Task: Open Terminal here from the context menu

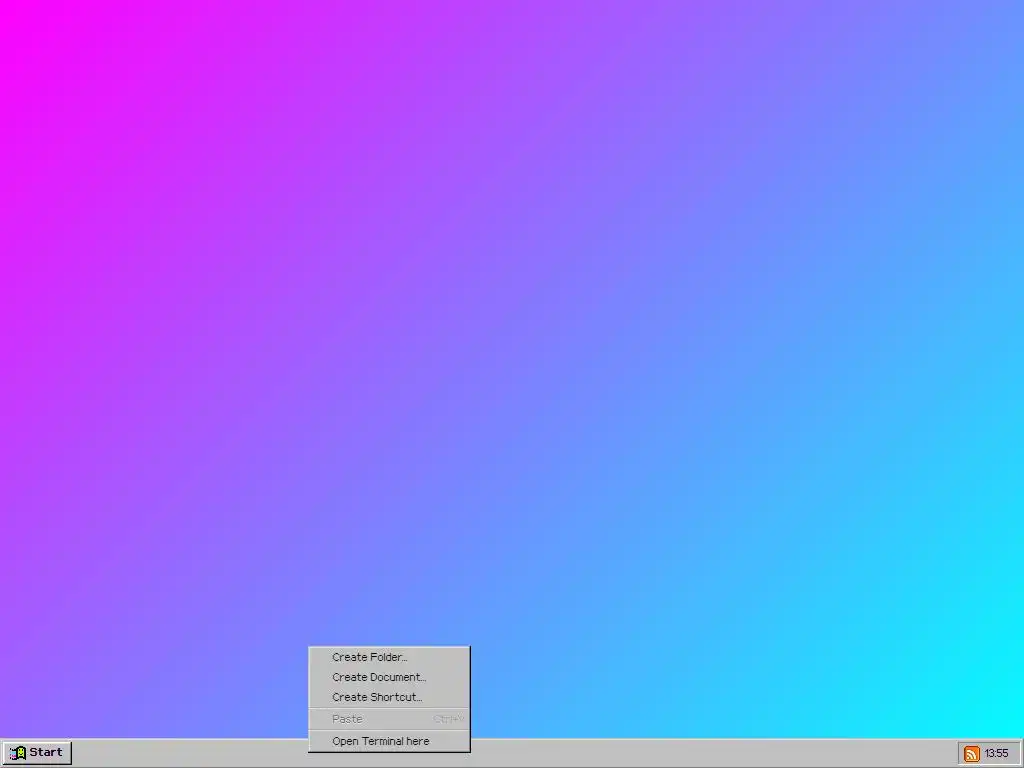Action: 389,741
